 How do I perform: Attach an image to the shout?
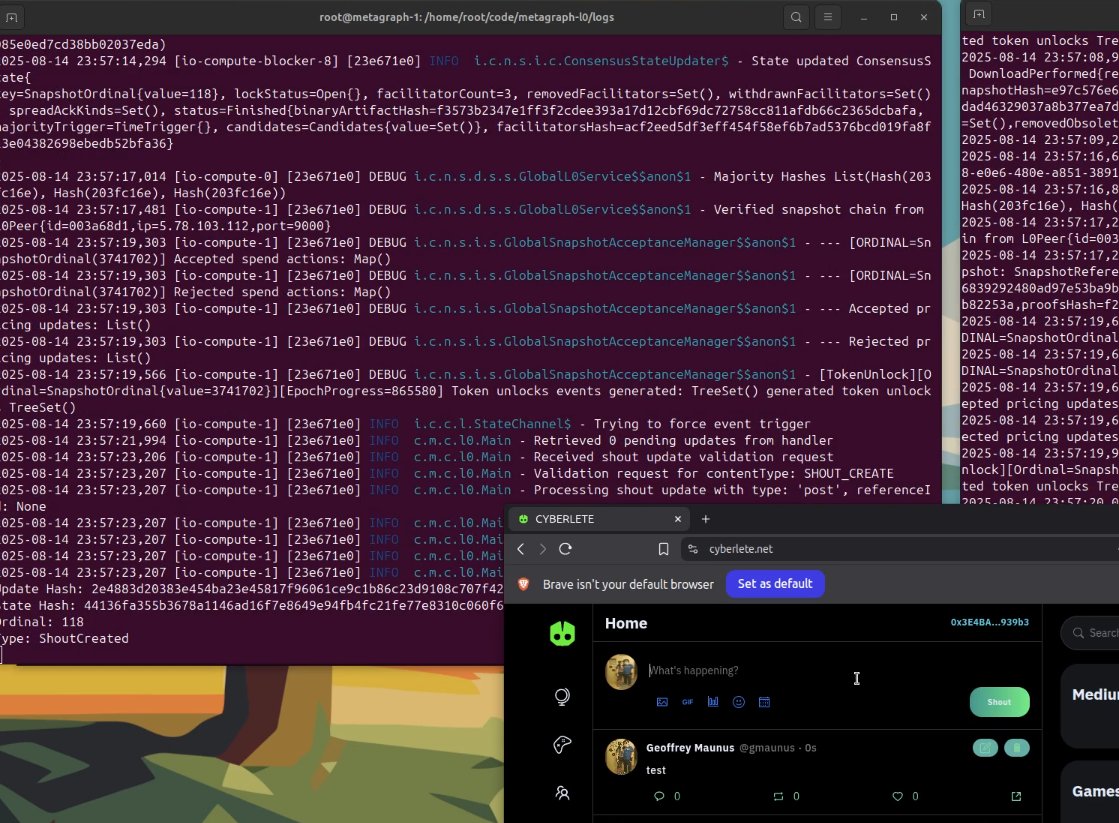(662, 702)
